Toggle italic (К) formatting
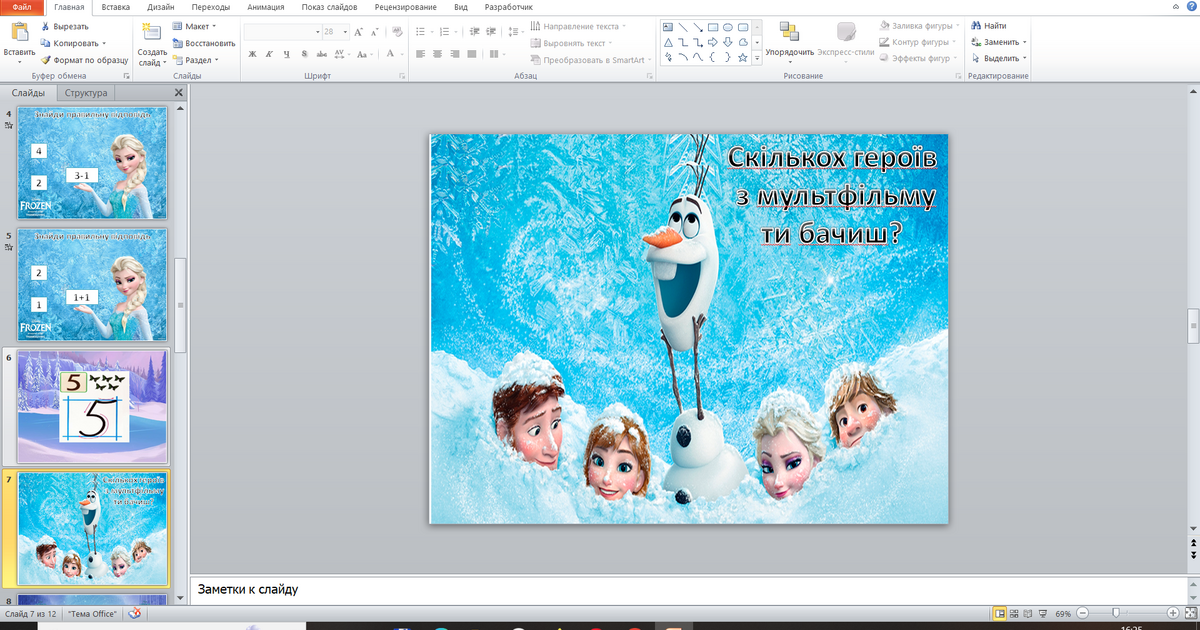The height and width of the screenshot is (630, 1200). click(271, 54)
